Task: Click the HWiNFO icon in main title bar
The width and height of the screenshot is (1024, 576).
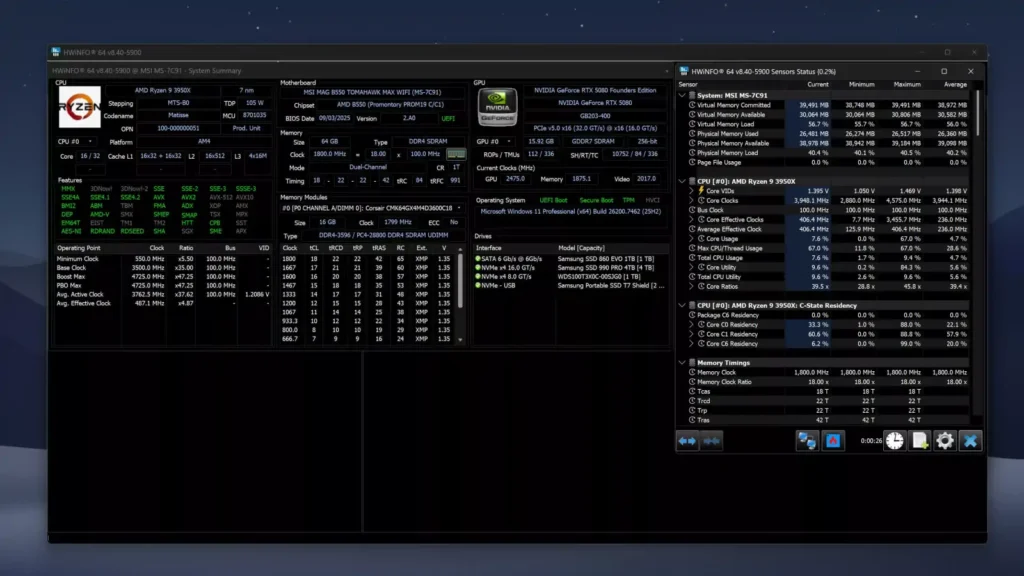Action: click(x=56, y=52)
